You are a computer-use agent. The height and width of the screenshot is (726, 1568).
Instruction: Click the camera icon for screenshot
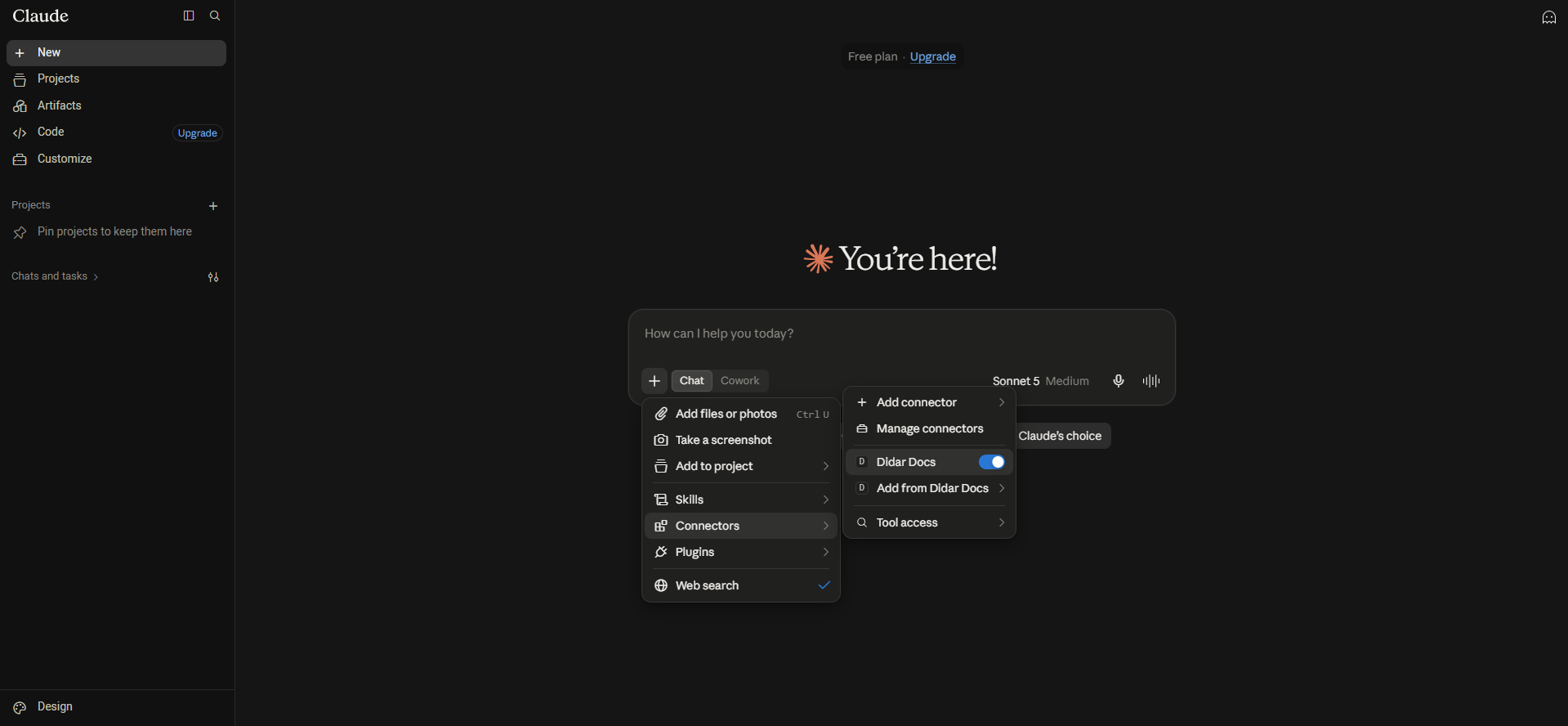661,441
